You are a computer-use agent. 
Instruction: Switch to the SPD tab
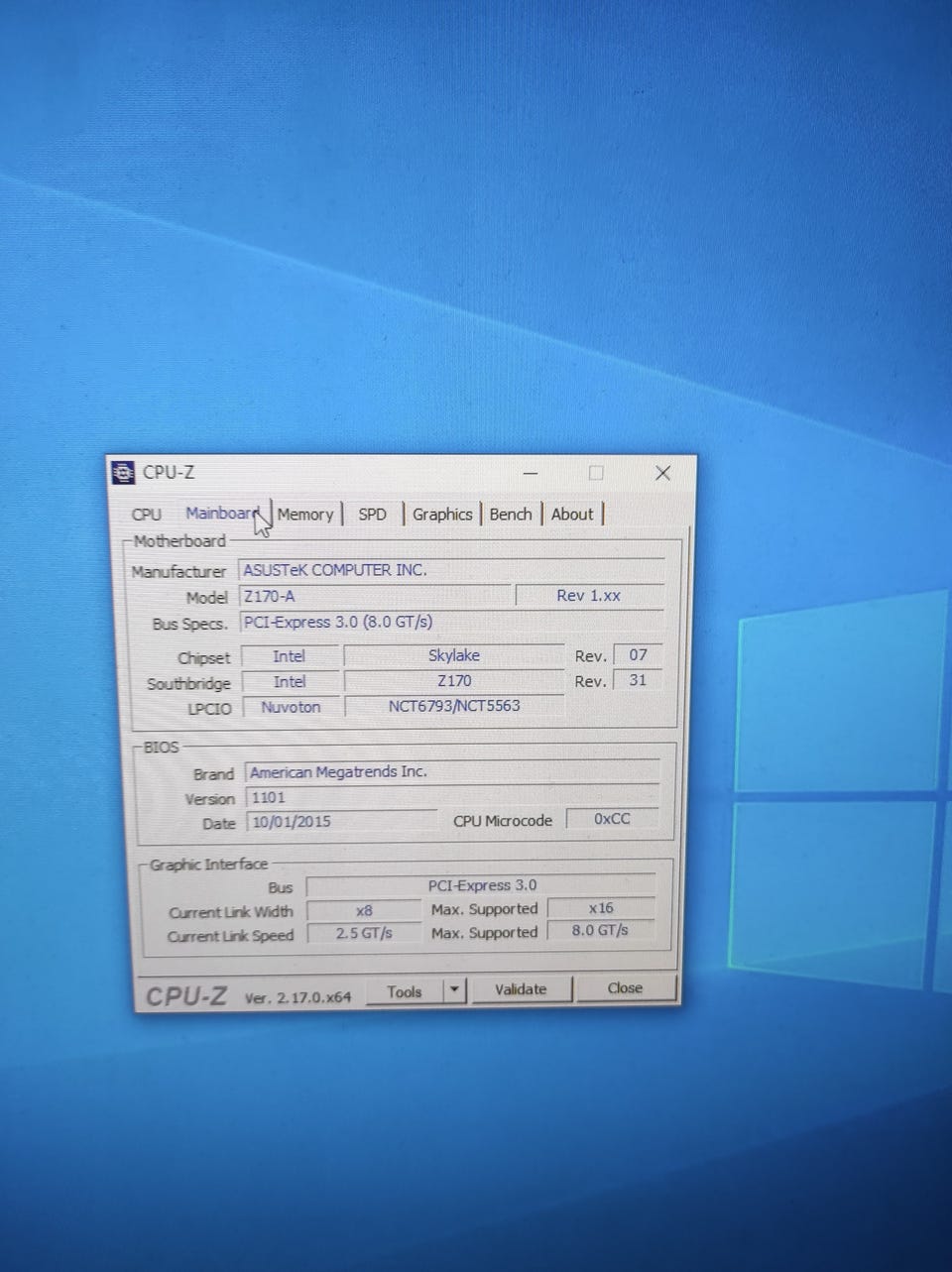pyautogui.click(x=373, y=515)
